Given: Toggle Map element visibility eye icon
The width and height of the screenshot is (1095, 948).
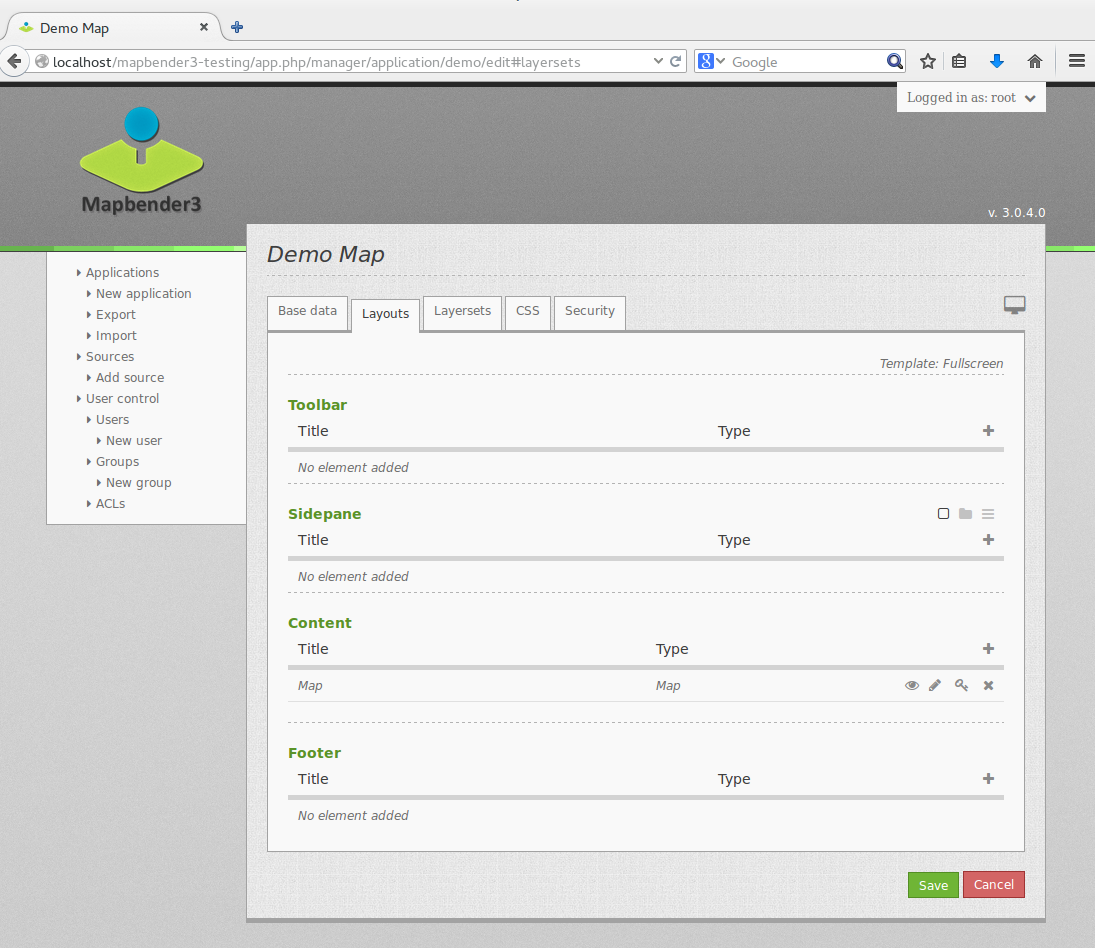Looking at the screenshot, I should [911, 686].
